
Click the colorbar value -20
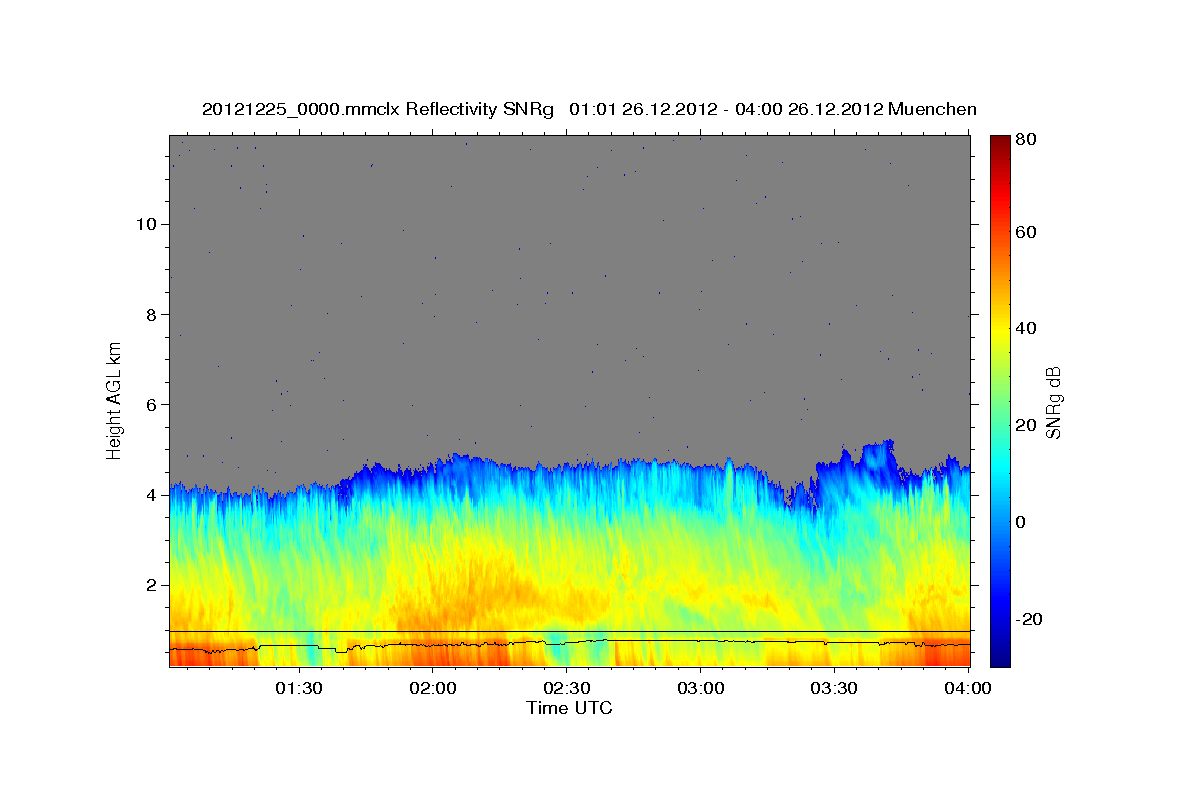click(x=1029, y=619)
